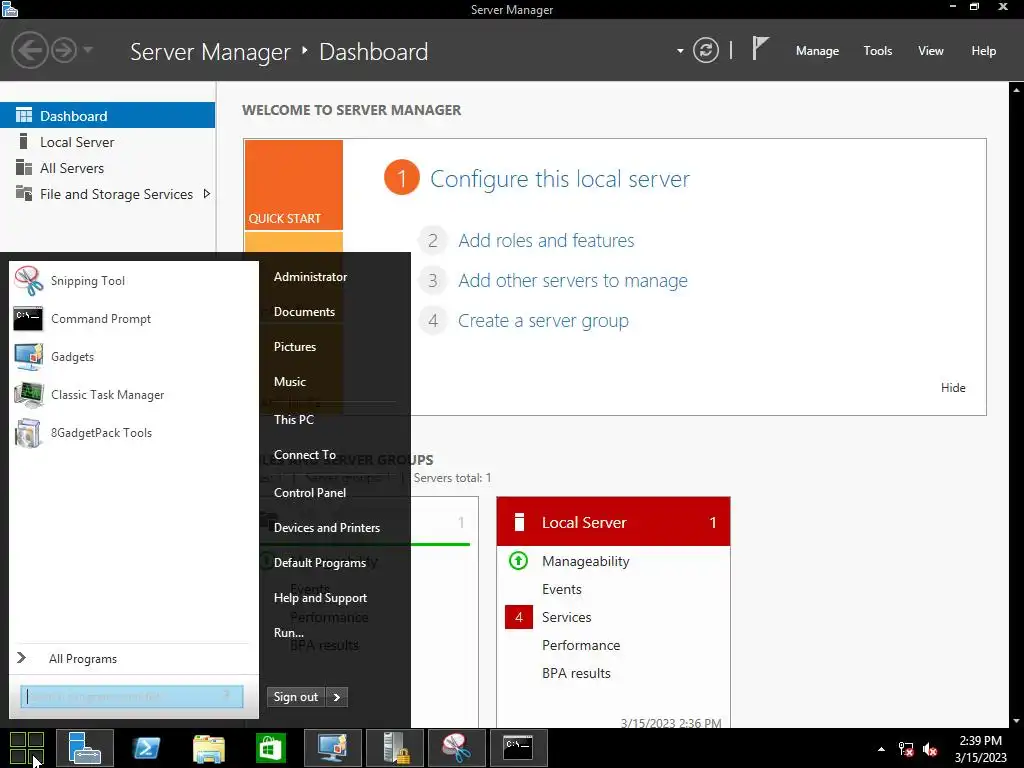
Task: Open Pictures from Start menu
Action: (295, 347)
